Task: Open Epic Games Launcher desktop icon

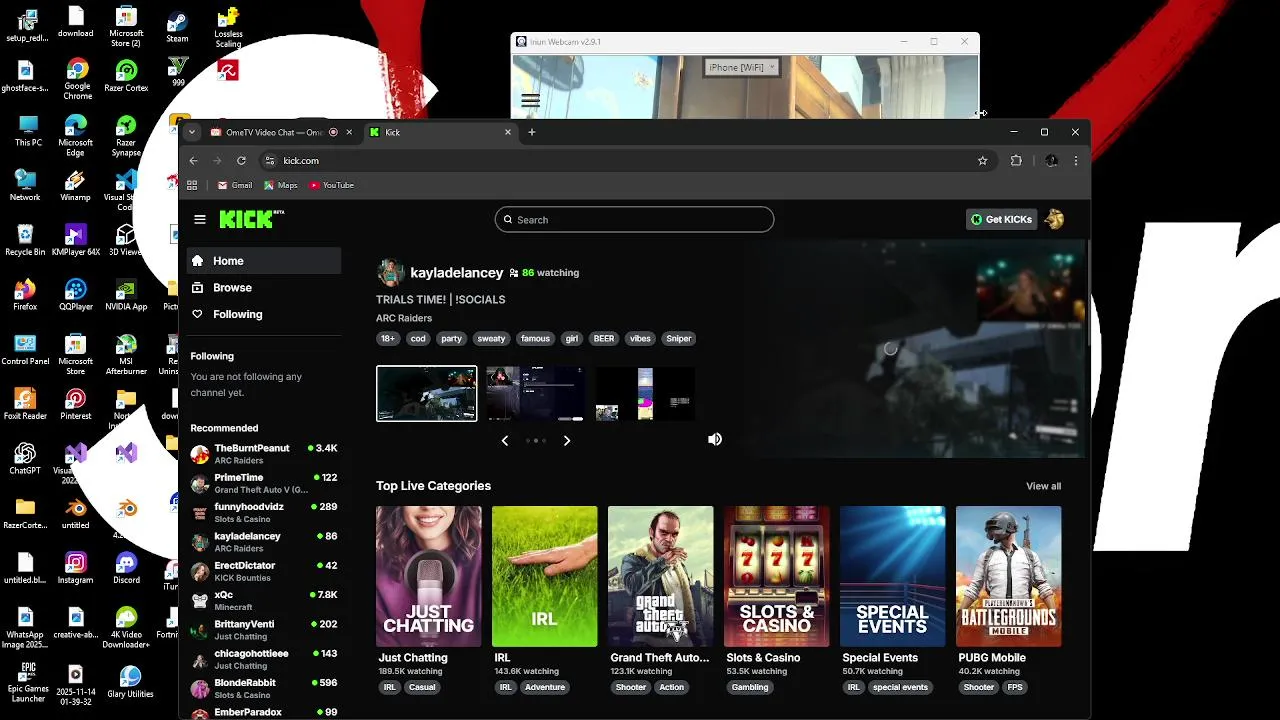Action: [x=27, y=683]
